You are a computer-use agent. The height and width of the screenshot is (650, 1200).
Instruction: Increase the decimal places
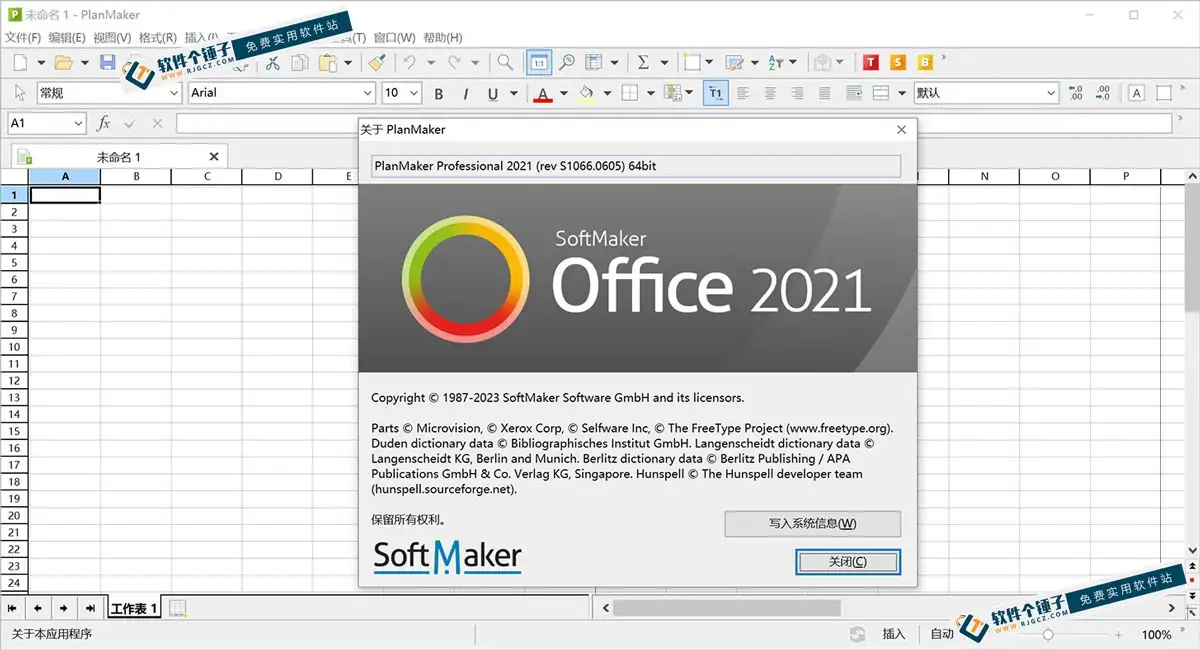coord(1076,93)
